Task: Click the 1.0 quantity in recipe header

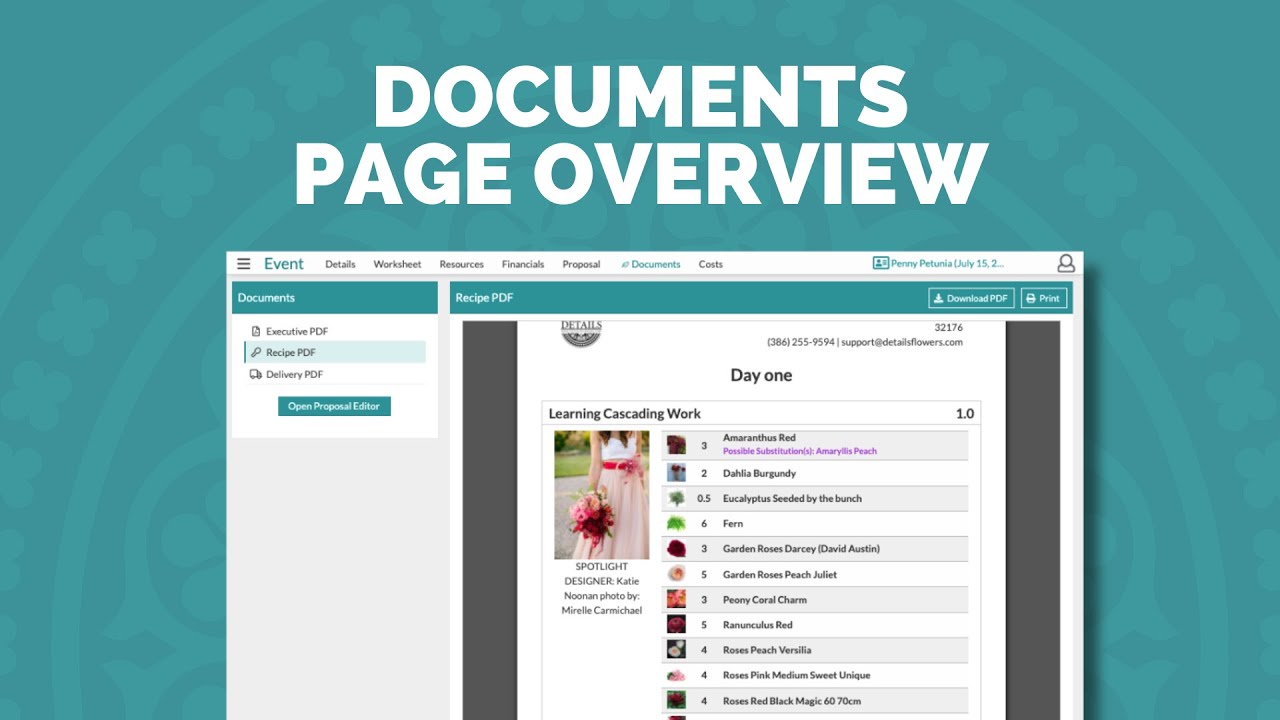Action: pyautogui.click(x=964, y=413)
